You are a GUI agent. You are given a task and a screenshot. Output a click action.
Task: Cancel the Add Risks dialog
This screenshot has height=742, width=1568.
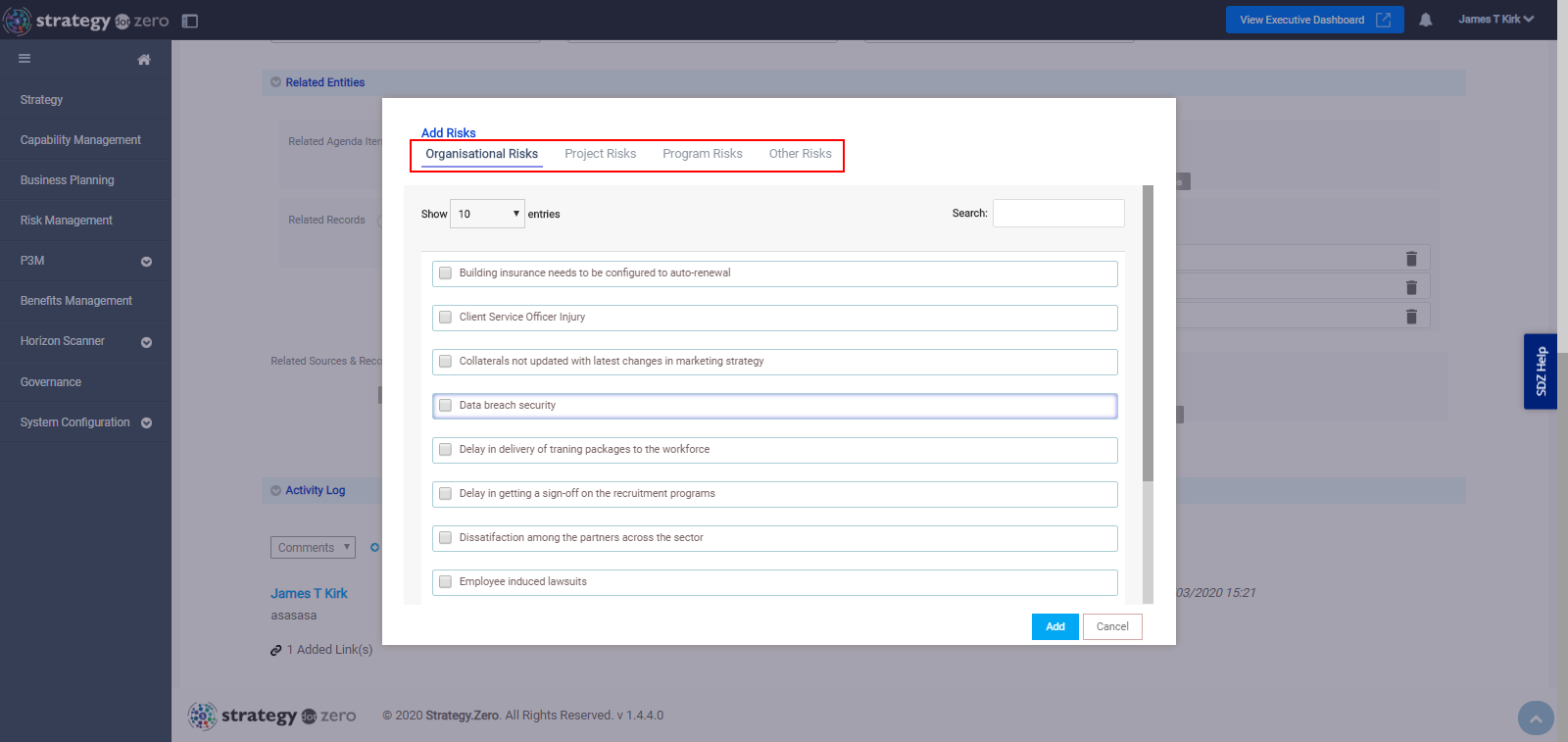pyautogui.click(x=1112, y=627)
